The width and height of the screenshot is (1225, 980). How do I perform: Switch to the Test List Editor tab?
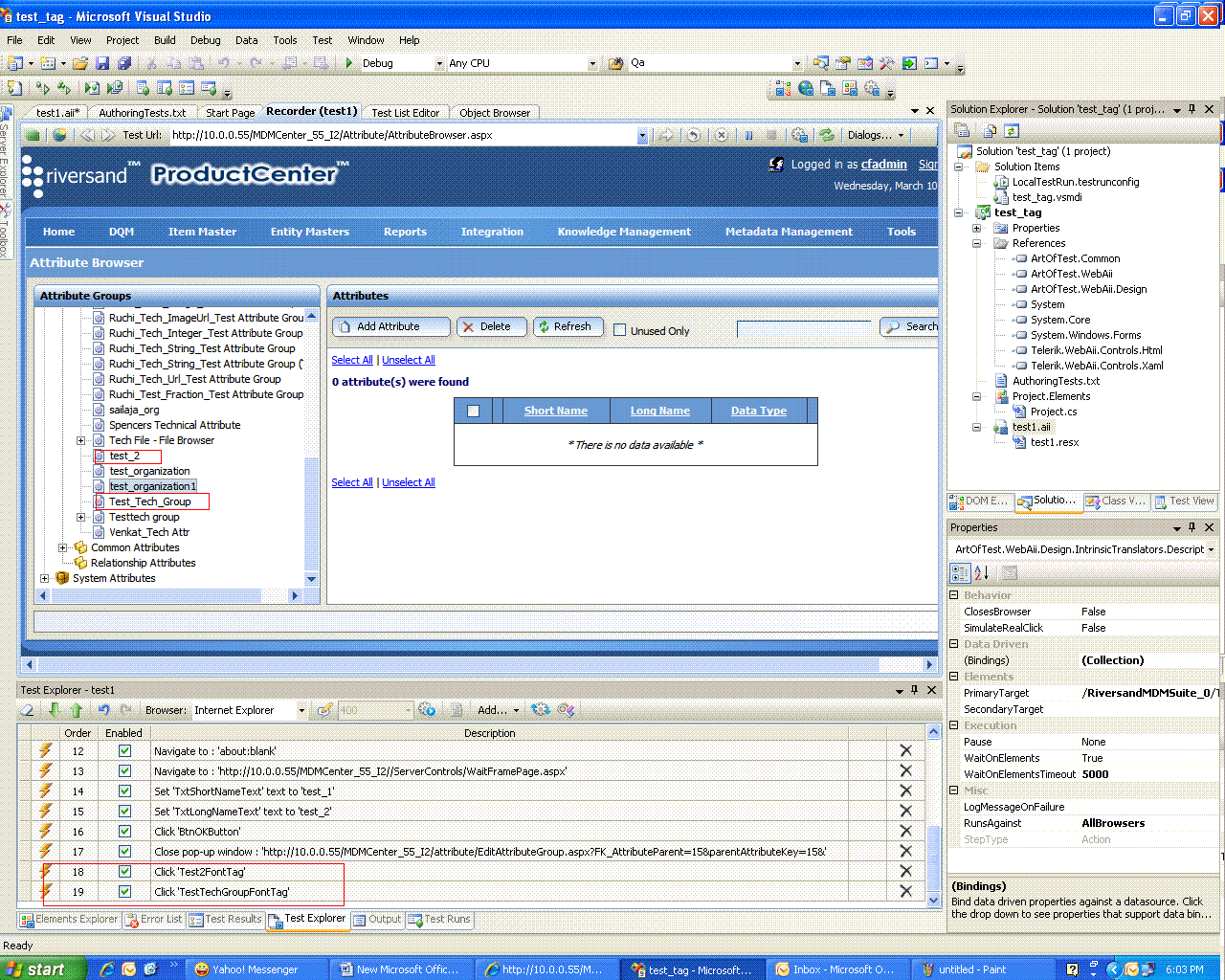[x=406, y=113]
